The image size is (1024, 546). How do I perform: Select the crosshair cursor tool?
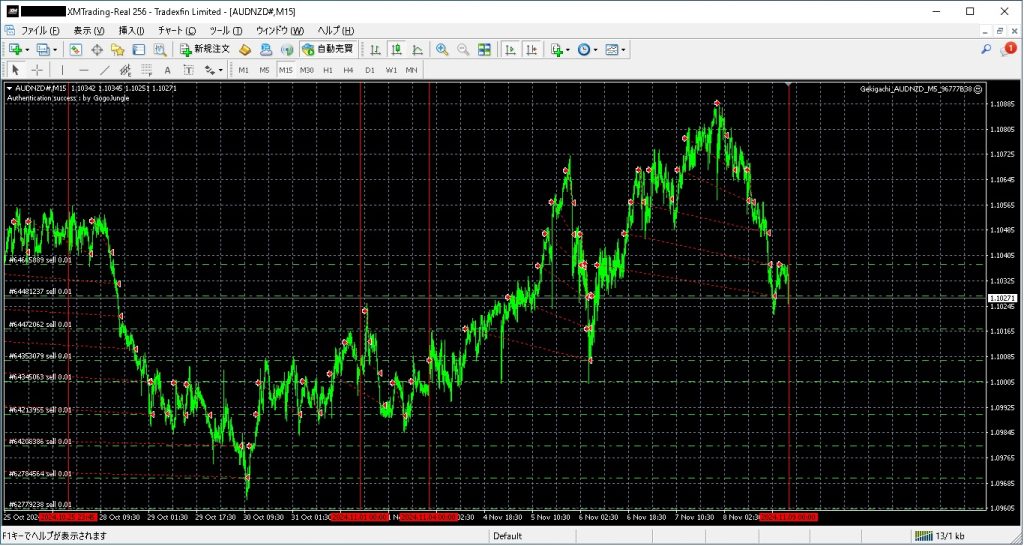[37, 70]
